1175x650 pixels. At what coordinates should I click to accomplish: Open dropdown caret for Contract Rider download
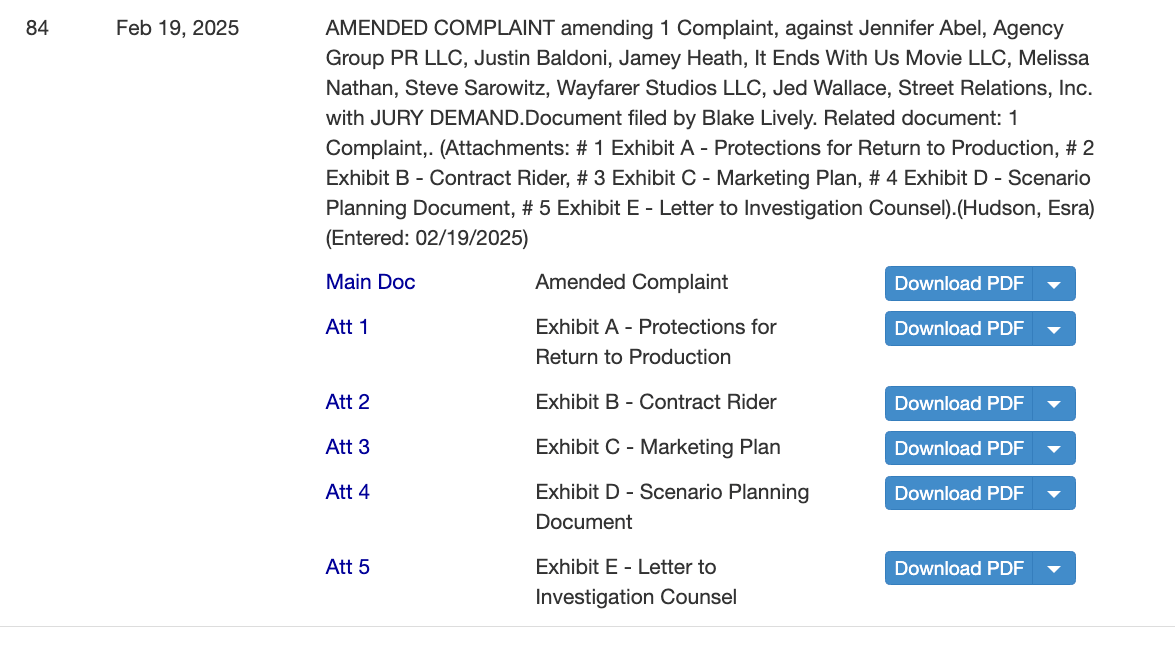tap(1054, 403)
